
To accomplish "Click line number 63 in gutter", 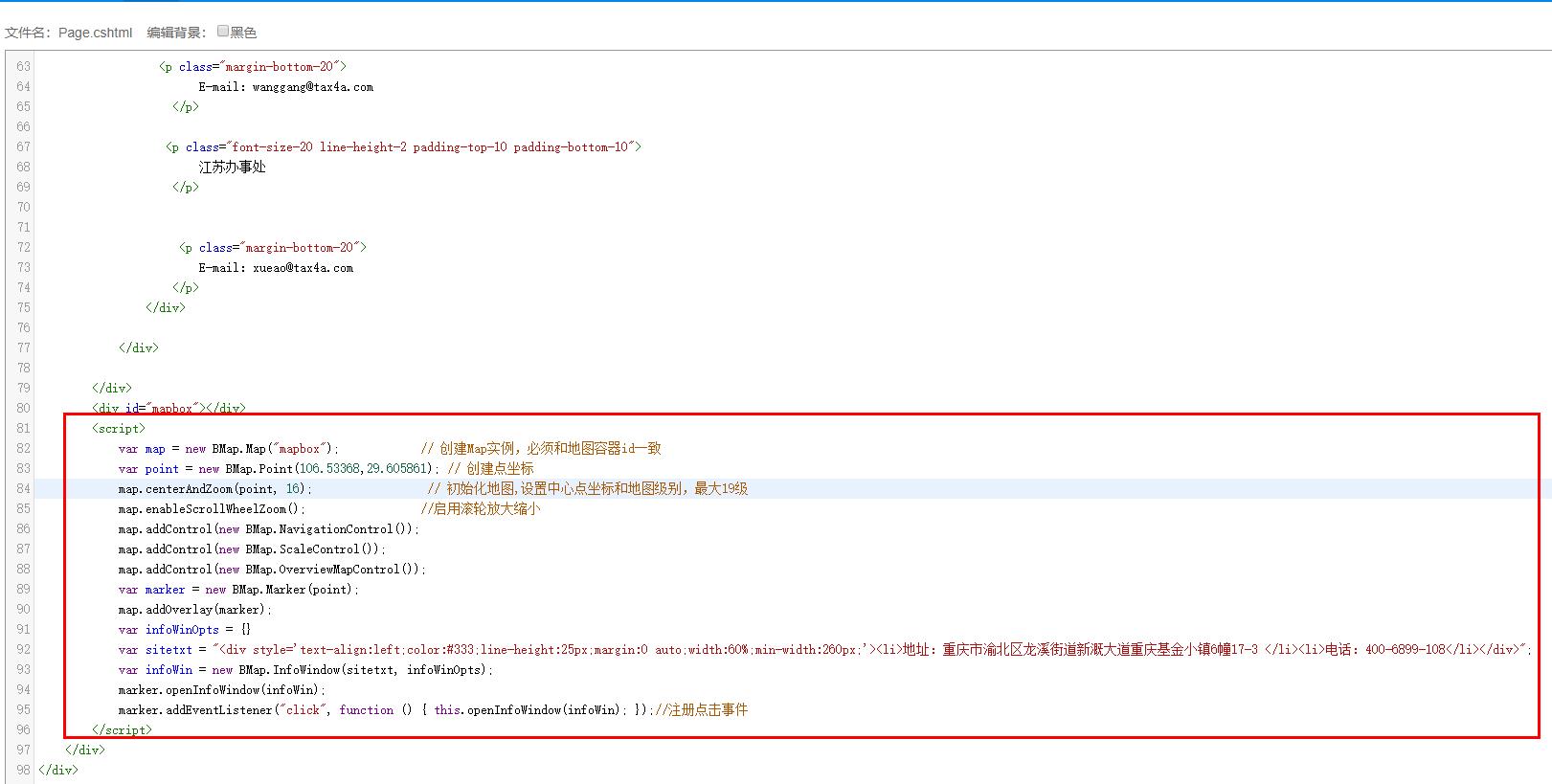I will click(x=23, y=66).
